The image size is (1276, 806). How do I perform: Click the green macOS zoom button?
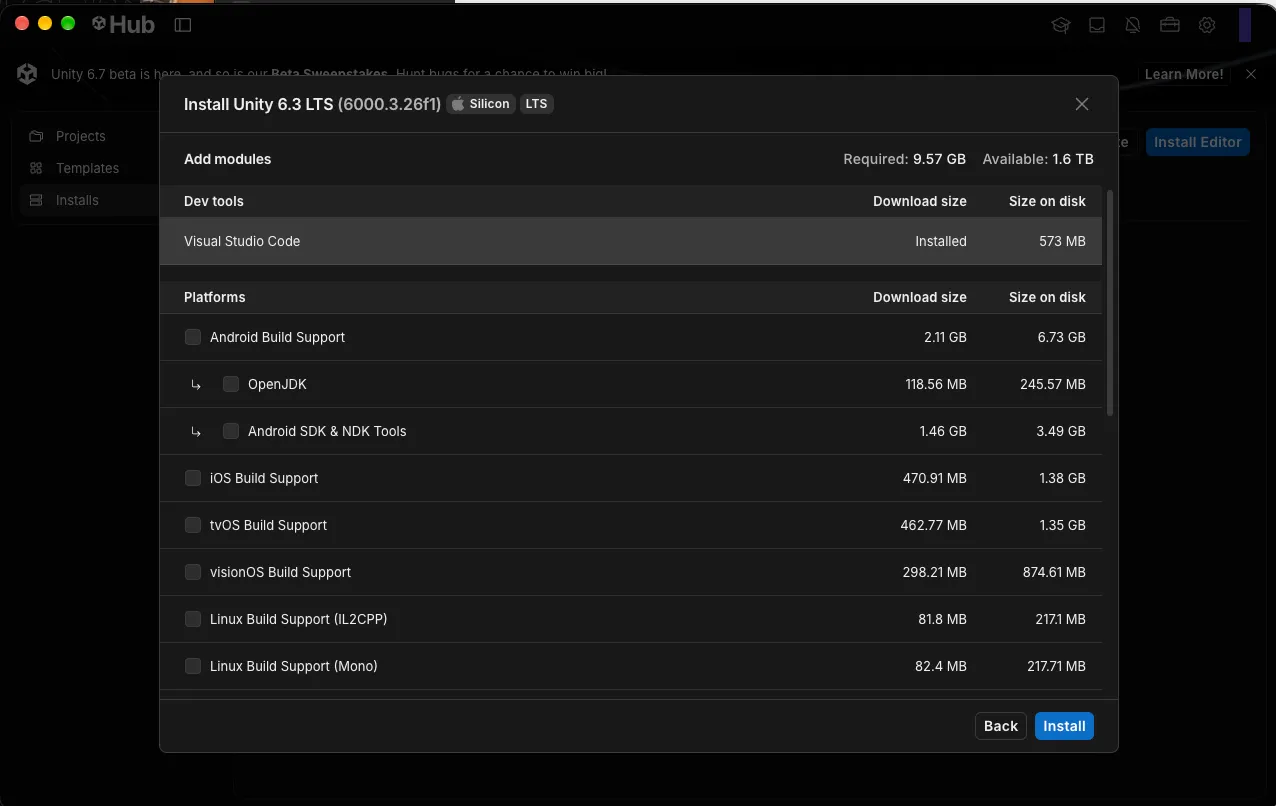click(68, 23)
